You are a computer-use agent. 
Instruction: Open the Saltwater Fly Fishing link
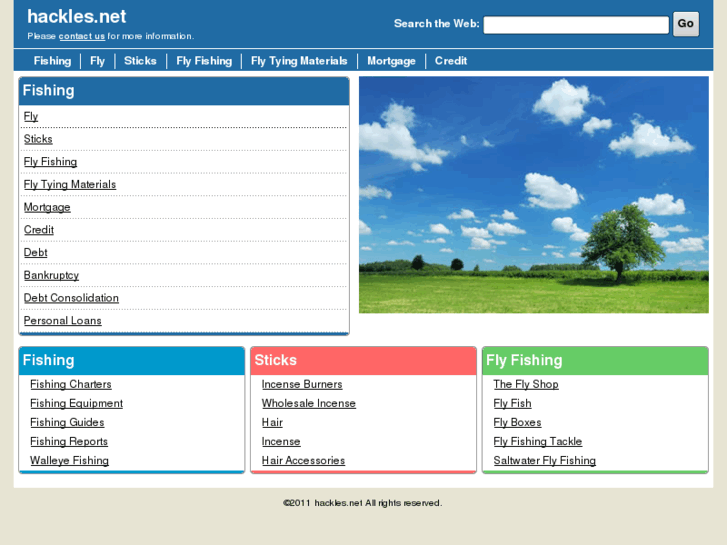tap(545, 461)
